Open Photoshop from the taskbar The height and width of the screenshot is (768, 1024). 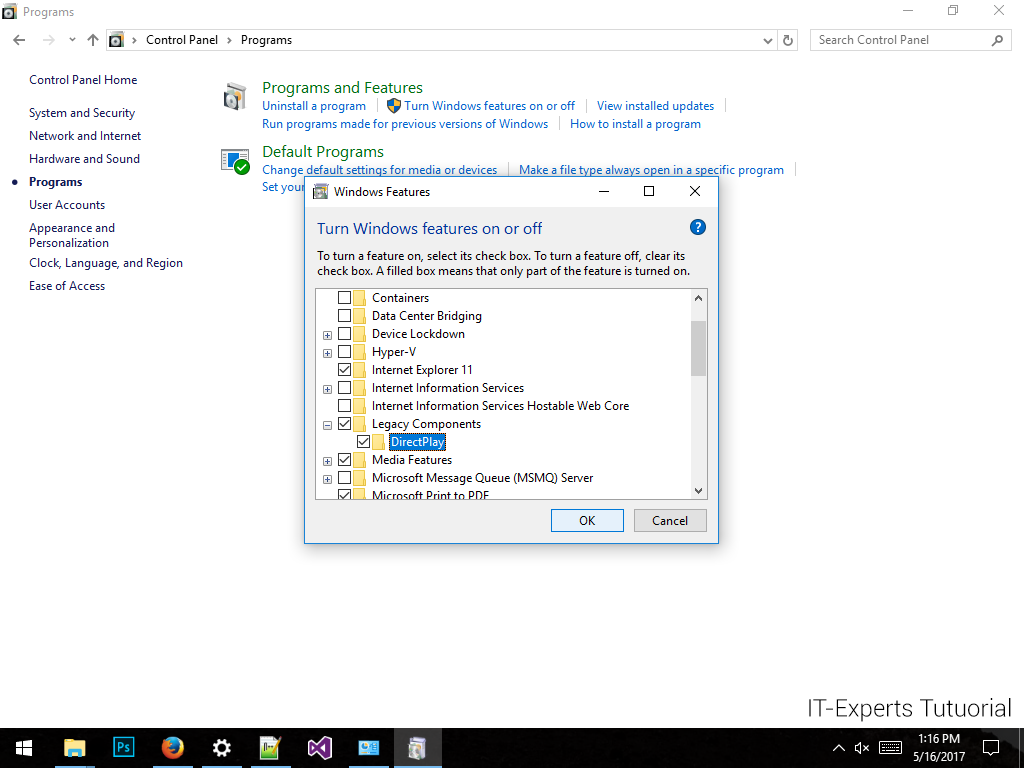(124, 748)
